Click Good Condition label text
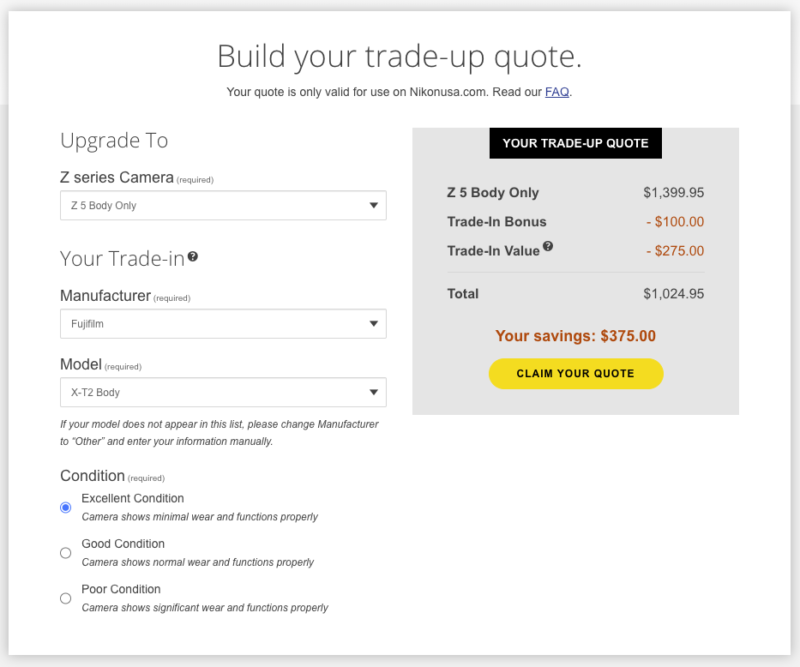The image size is (800, 667). point(123,544)
